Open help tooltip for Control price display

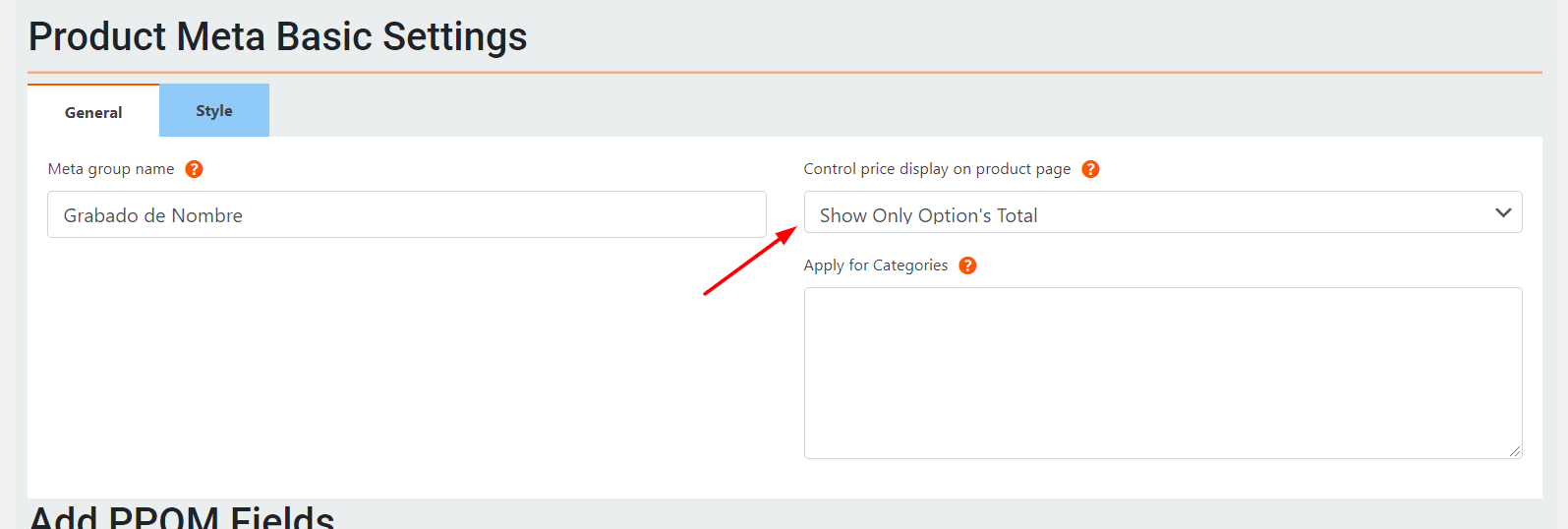(x=1090, y=169)
